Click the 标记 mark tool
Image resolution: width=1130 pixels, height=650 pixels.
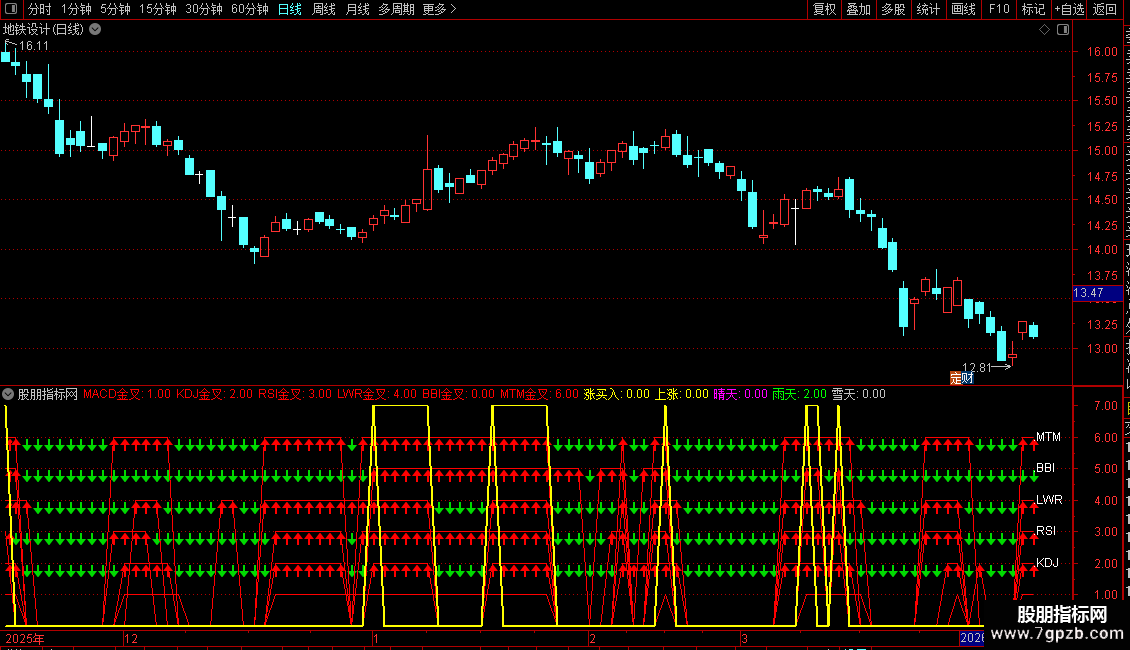pos(1033,9)
